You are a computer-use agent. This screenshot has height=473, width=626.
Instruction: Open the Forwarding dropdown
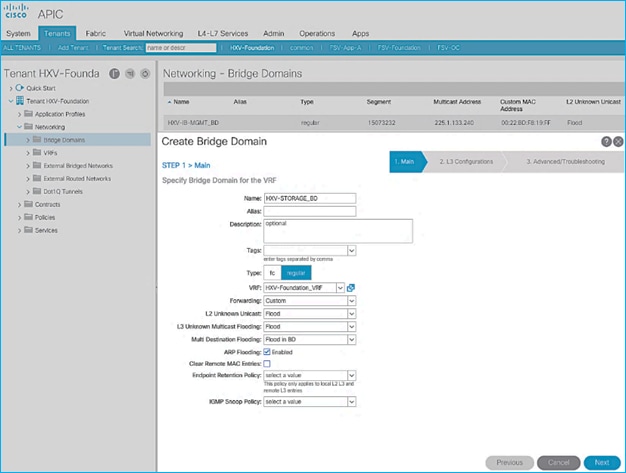coord(351,301)
